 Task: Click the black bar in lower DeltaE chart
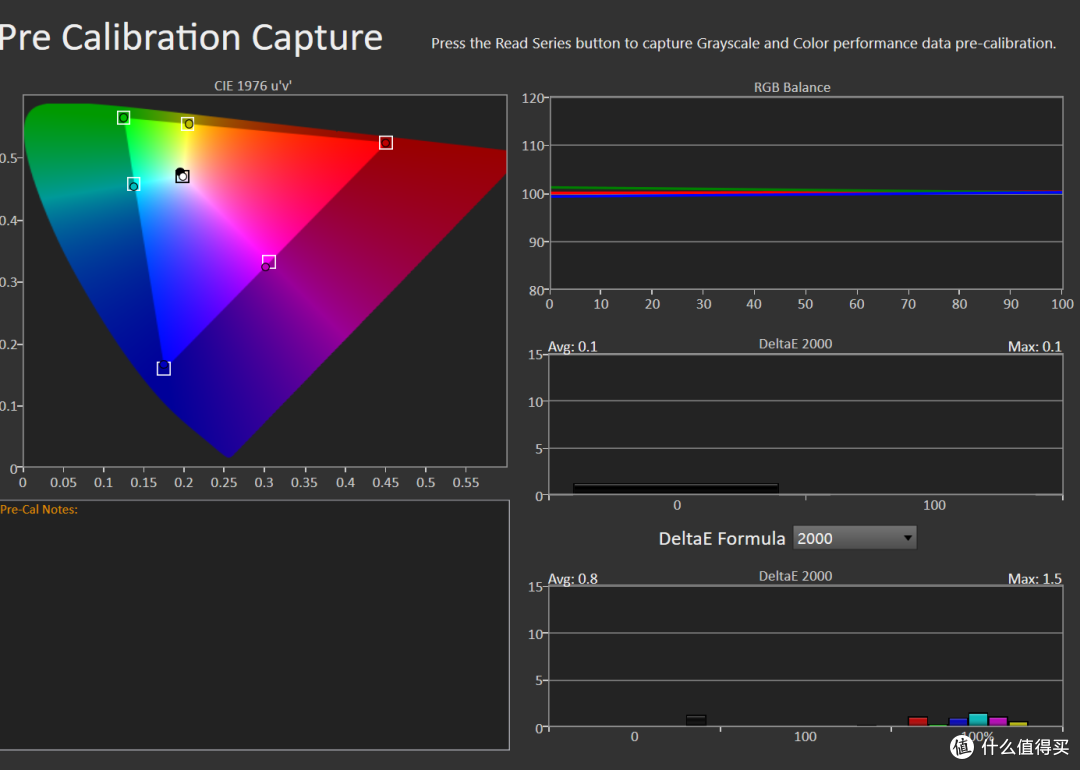point(696,720)
